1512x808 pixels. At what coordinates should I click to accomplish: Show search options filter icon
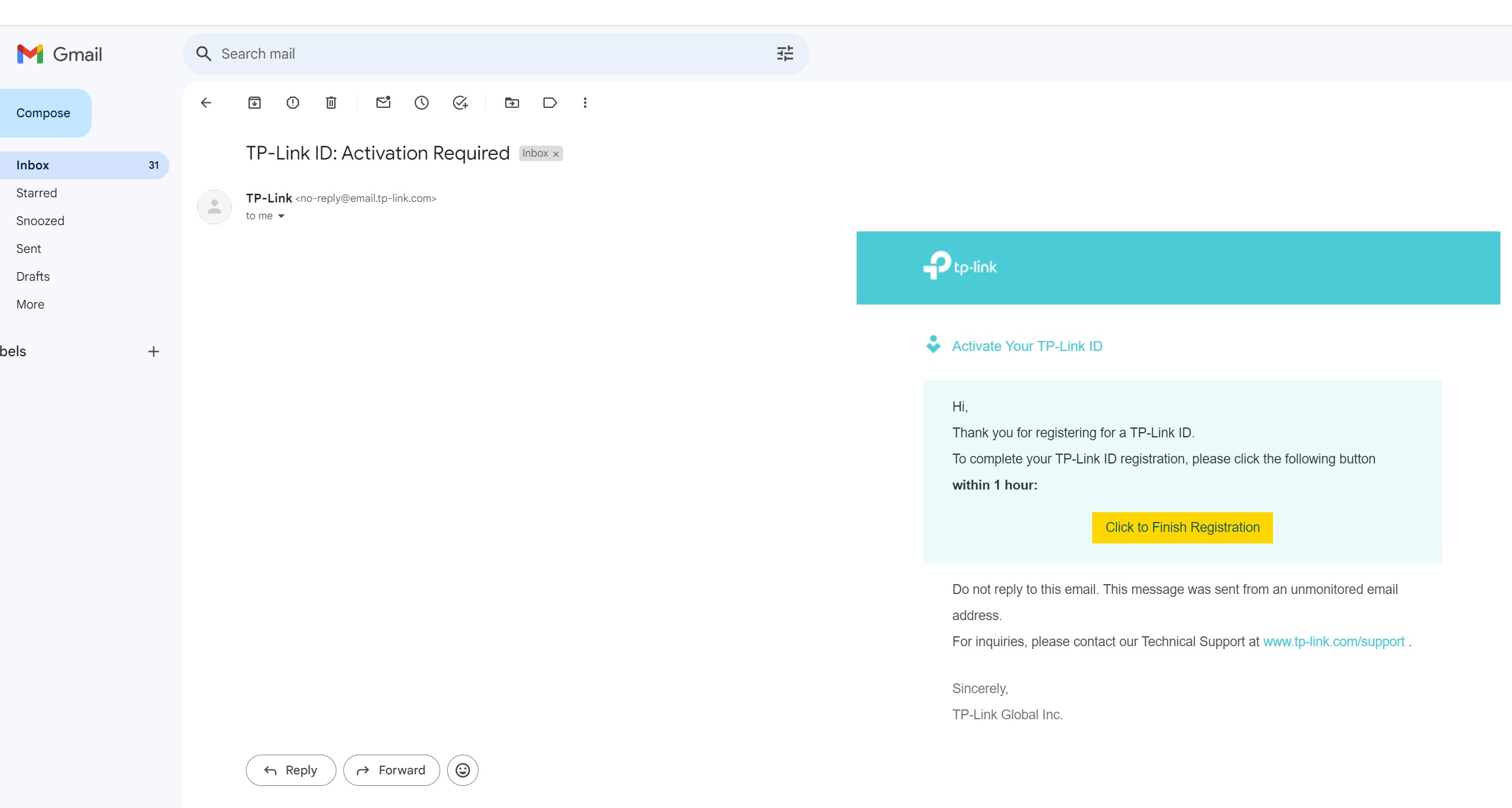click(785, 53)
